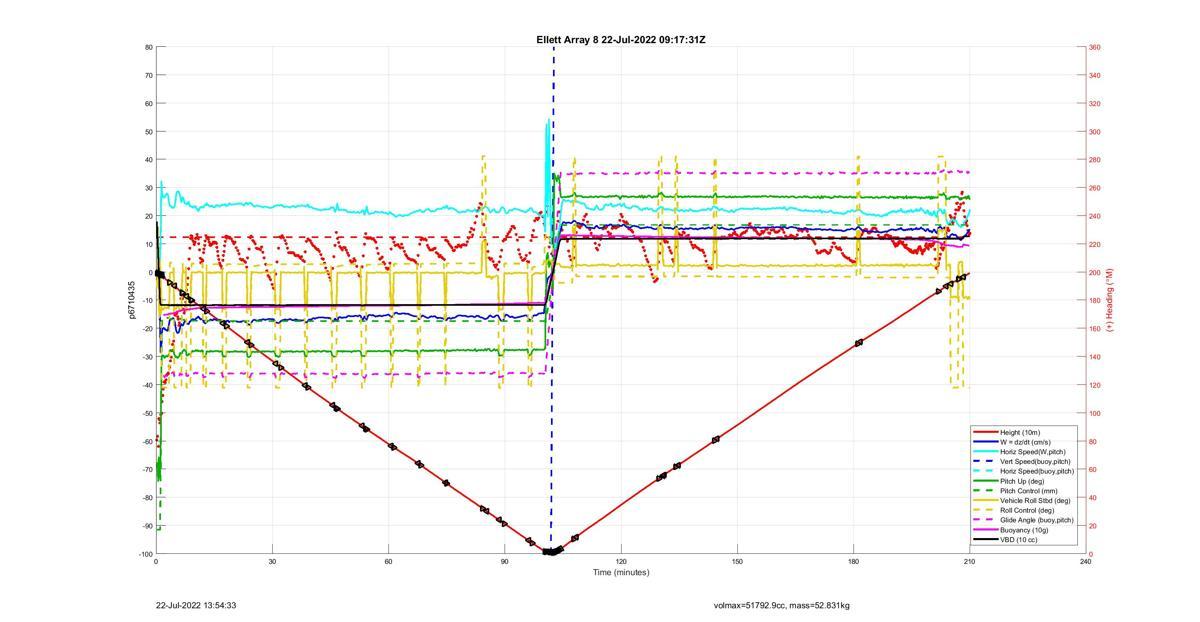Click the x-axis tick label '210'
The image size is (1200, 622).
tap(969, 562)
